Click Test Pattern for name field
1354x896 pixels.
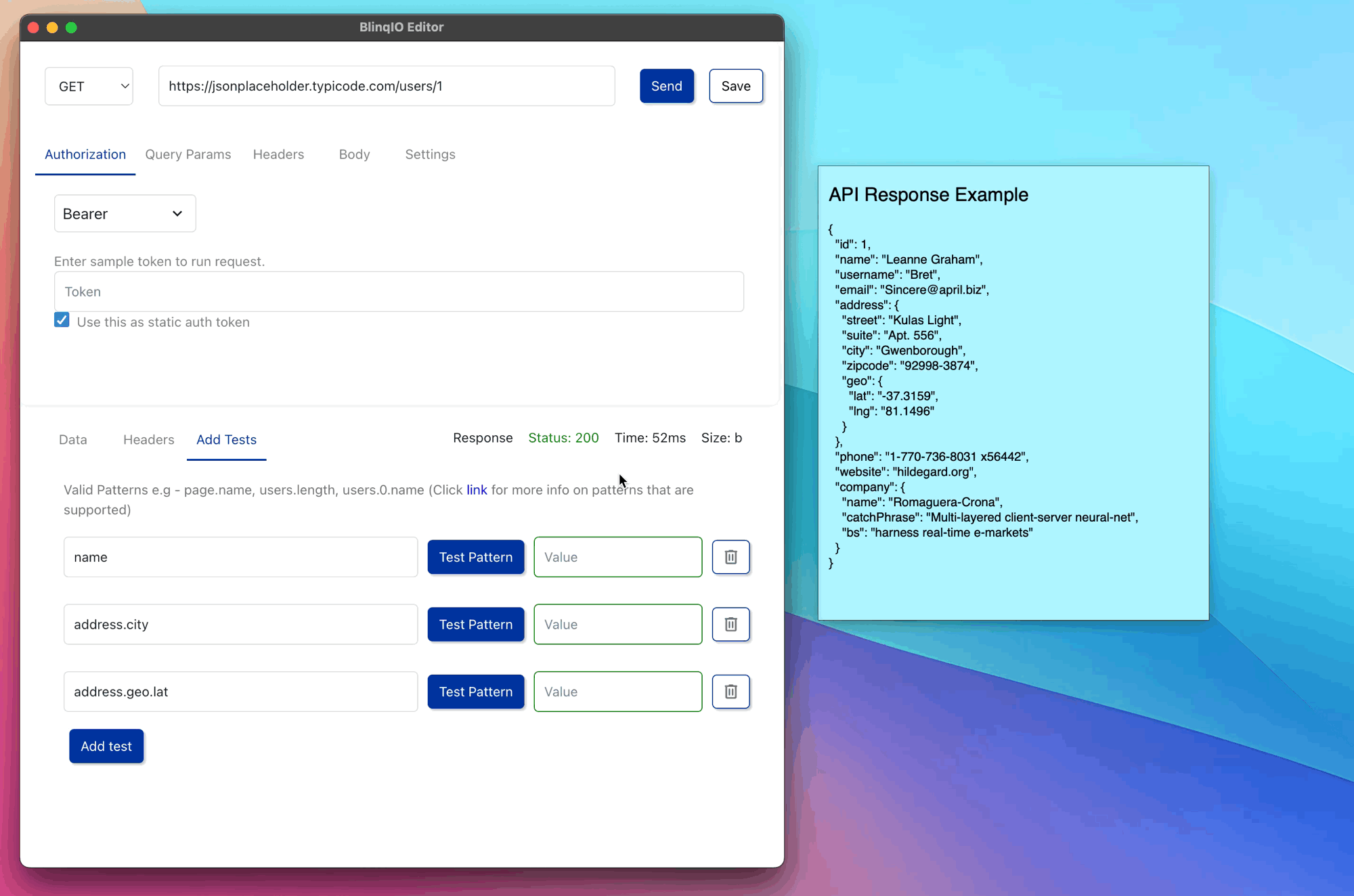(475, 557)
